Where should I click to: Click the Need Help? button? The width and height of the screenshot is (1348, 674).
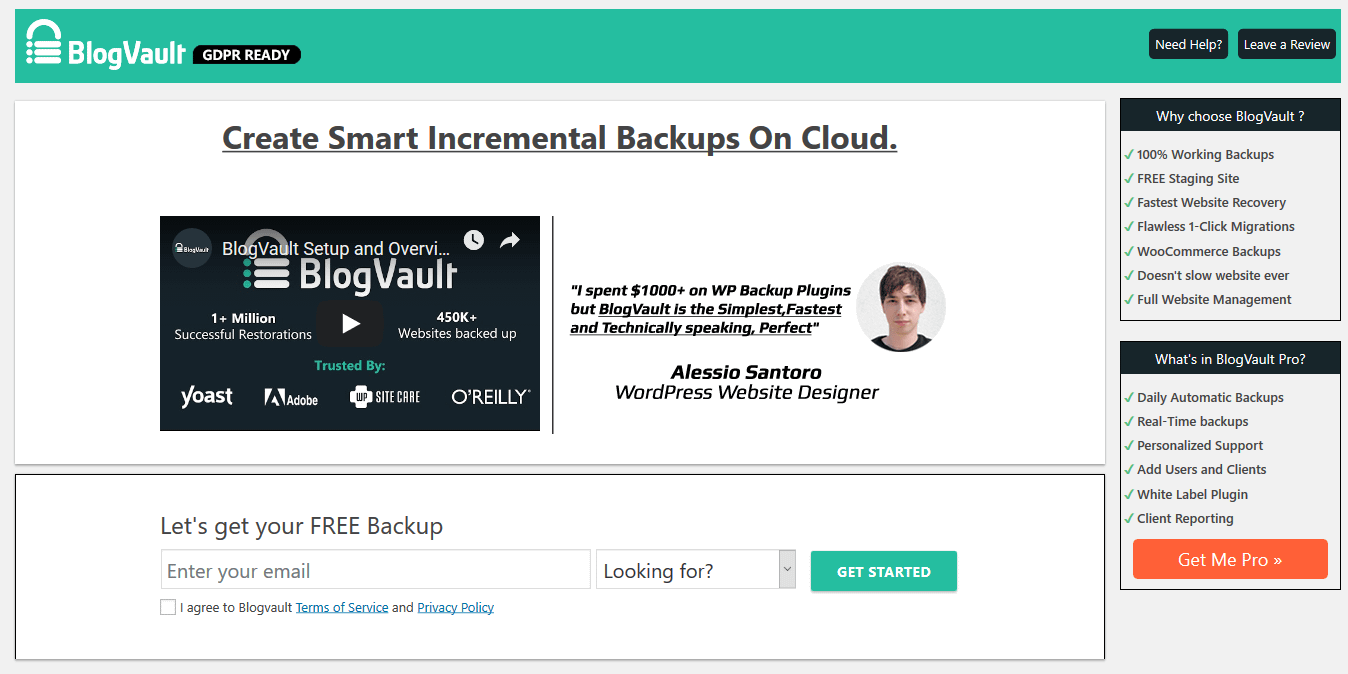[x=1188, y=44]
